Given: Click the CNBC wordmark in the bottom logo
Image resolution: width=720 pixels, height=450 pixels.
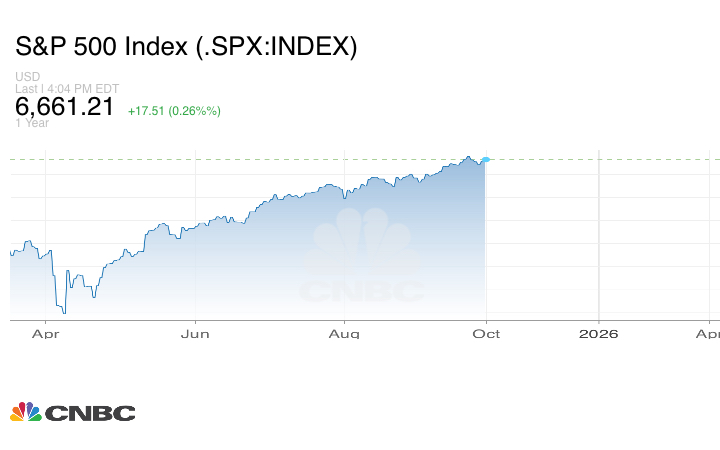Looking at the screenshot, I should 90,412.
